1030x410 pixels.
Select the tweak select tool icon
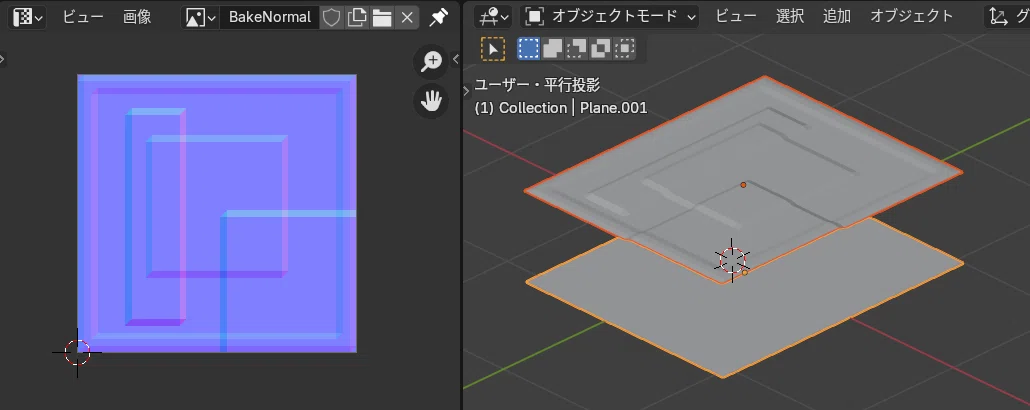tap(493, 49)
